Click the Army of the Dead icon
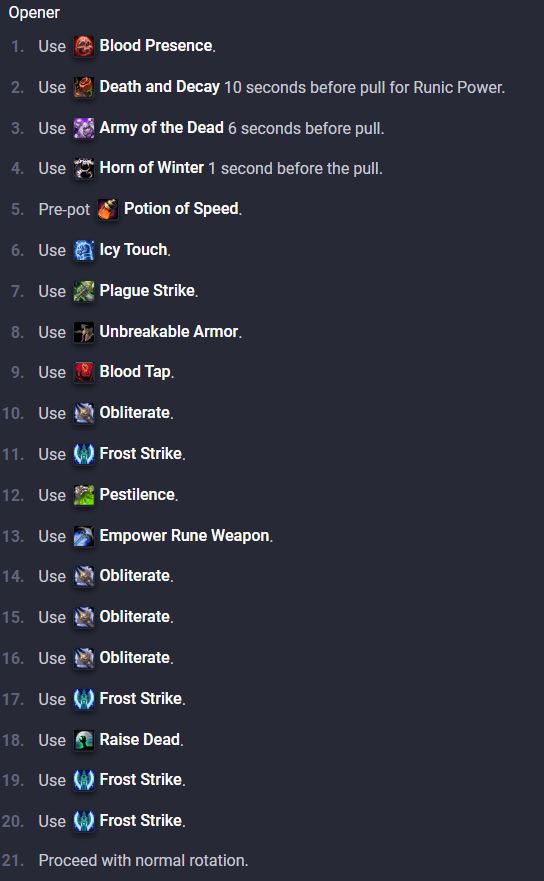This screenshot has height=881, width=544. 84,128
